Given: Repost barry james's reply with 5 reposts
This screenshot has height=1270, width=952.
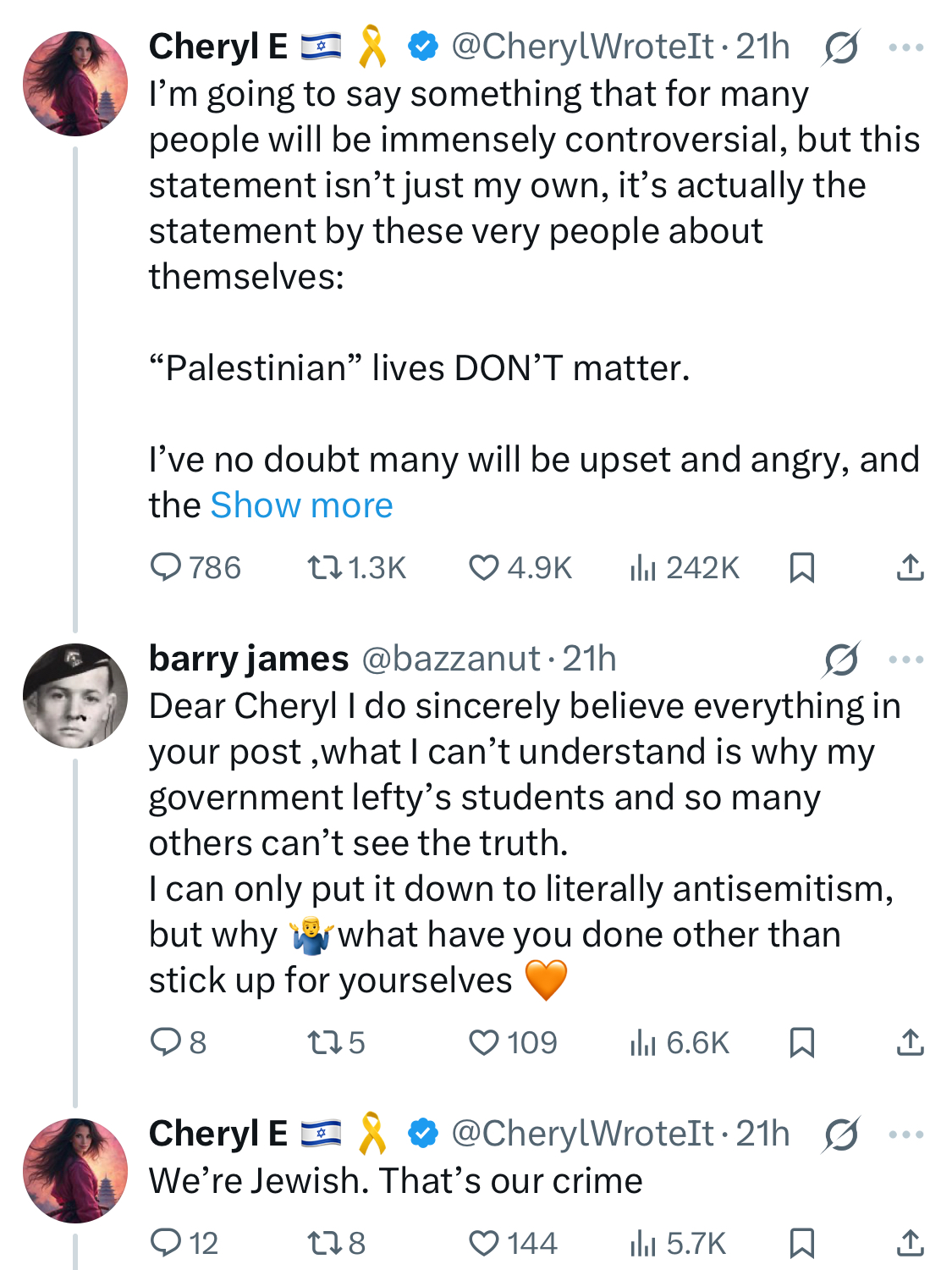Looking at the screenshot, I should click(336, 1042).
